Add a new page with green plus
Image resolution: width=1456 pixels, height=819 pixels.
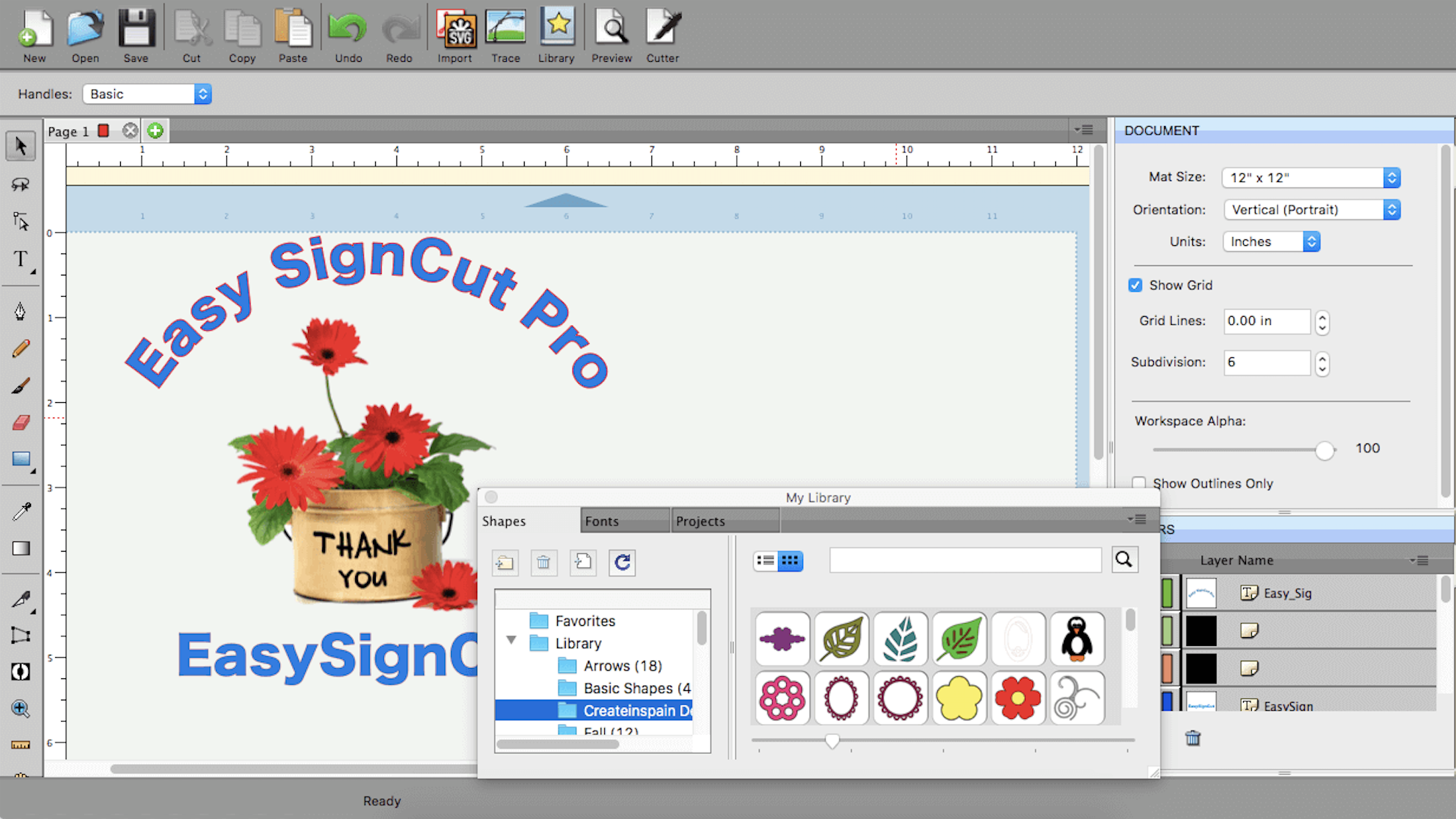pos(155,131)
